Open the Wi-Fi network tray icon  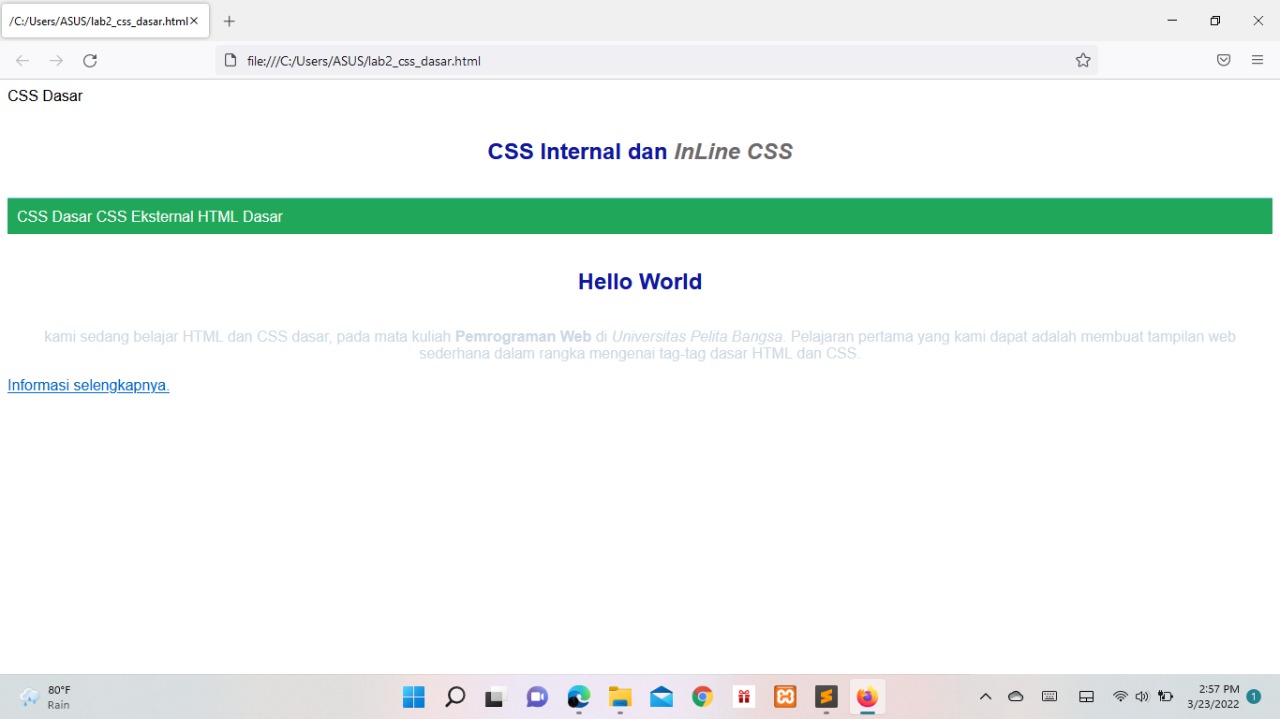(1120, 697)
